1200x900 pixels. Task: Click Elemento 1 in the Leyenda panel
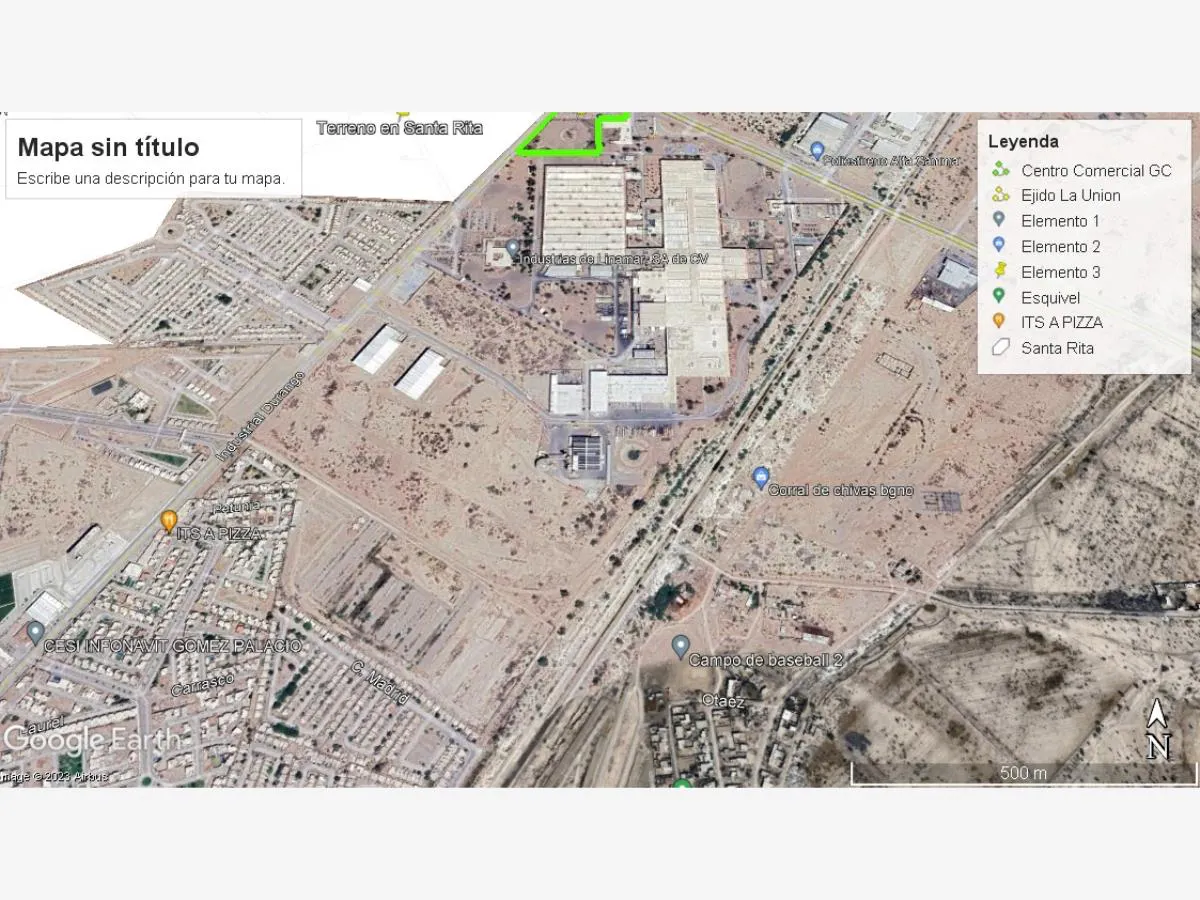tap(1046, 221)
